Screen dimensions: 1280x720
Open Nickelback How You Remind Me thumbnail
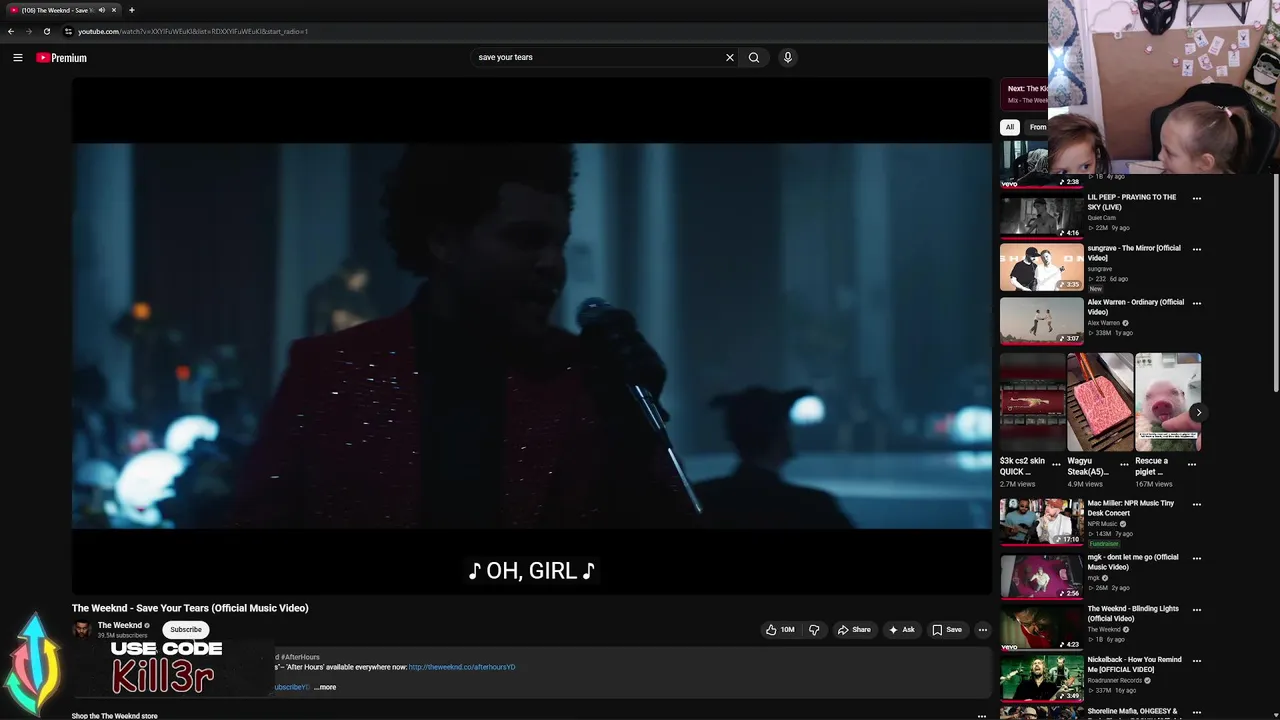coord(1041,679)
